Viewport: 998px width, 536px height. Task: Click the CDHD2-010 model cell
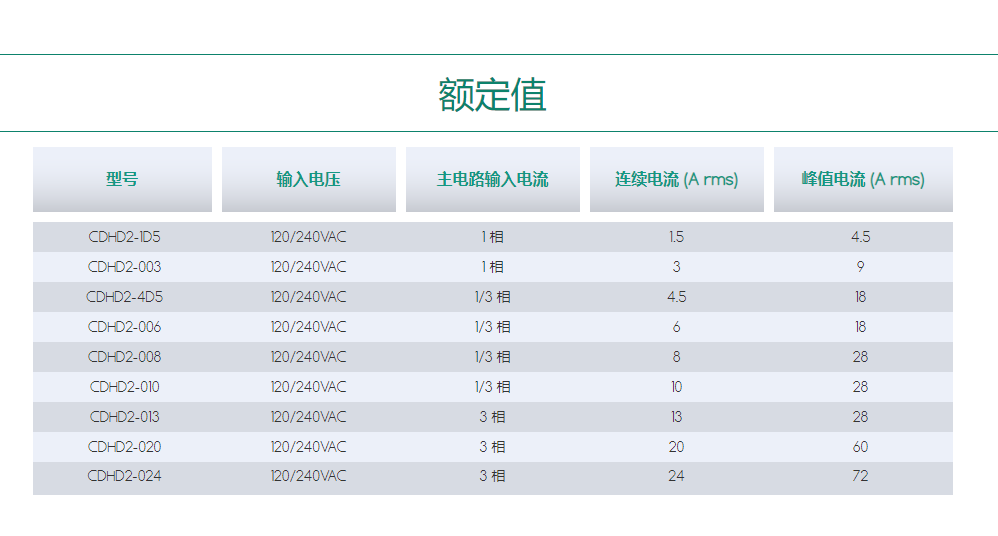tap(124, 387)
